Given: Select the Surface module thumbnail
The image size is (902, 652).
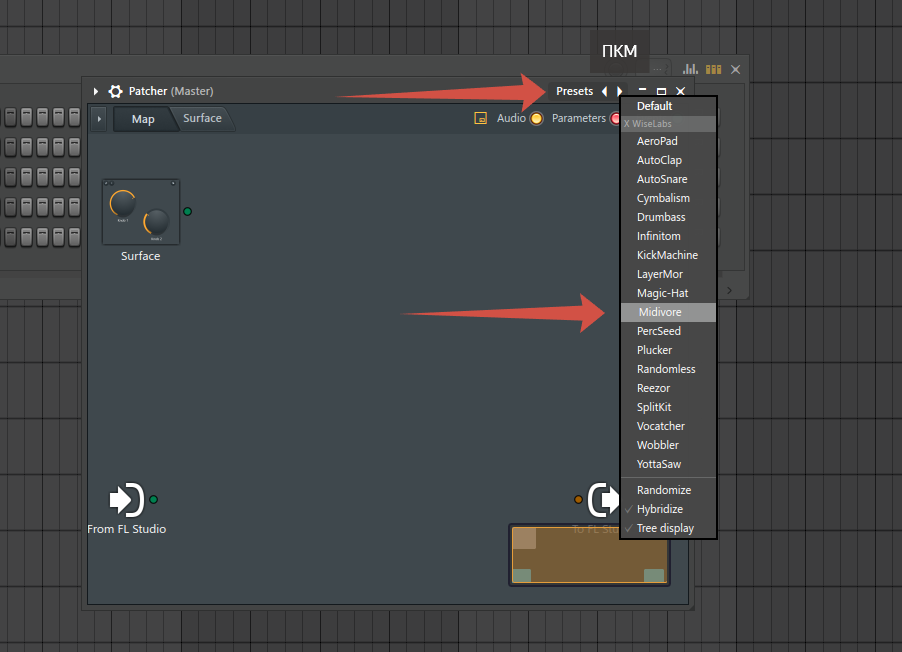Looking at the screenshot, I should click(x=141, y=212).
